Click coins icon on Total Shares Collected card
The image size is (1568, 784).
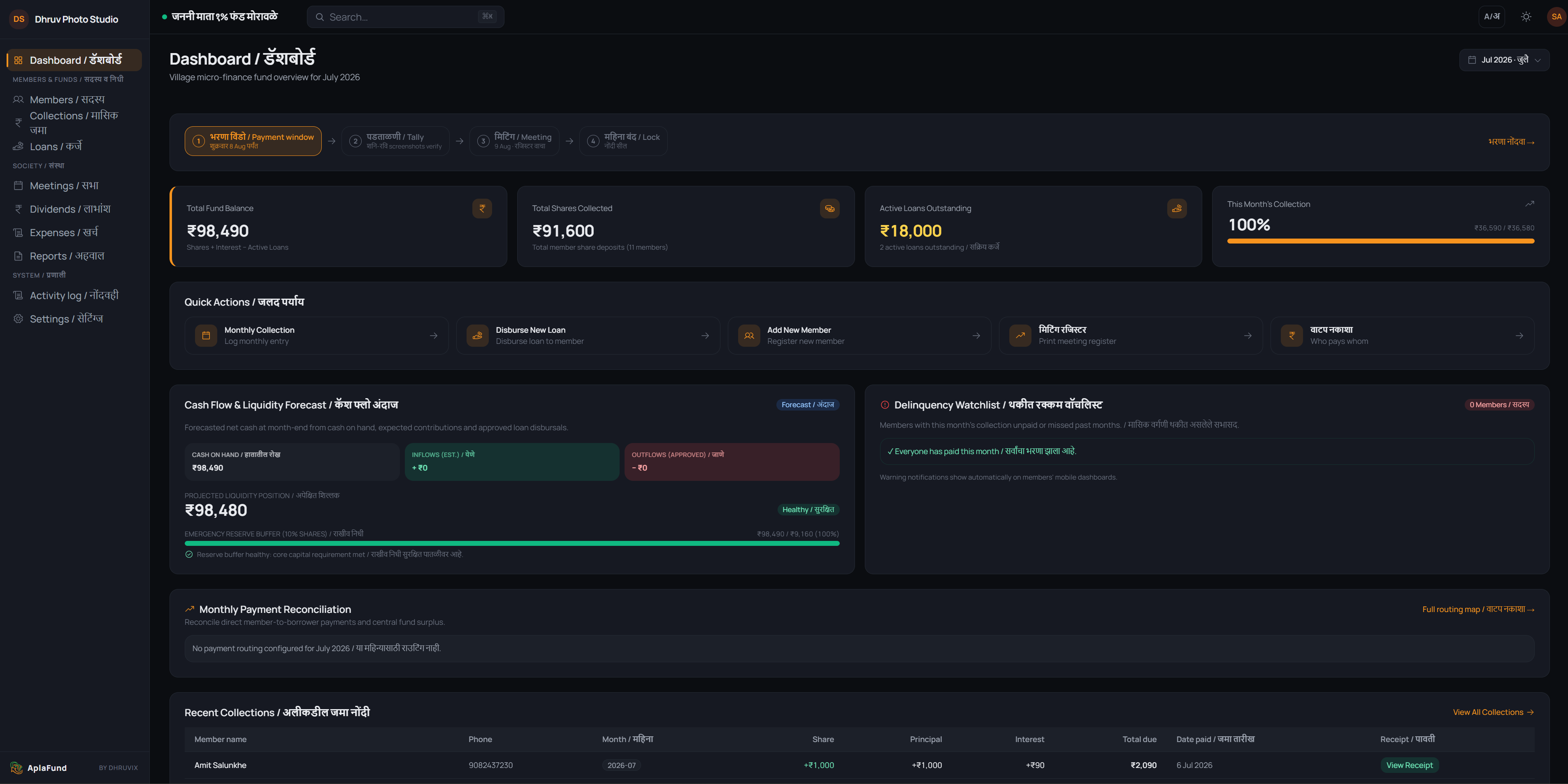point(829,208)
